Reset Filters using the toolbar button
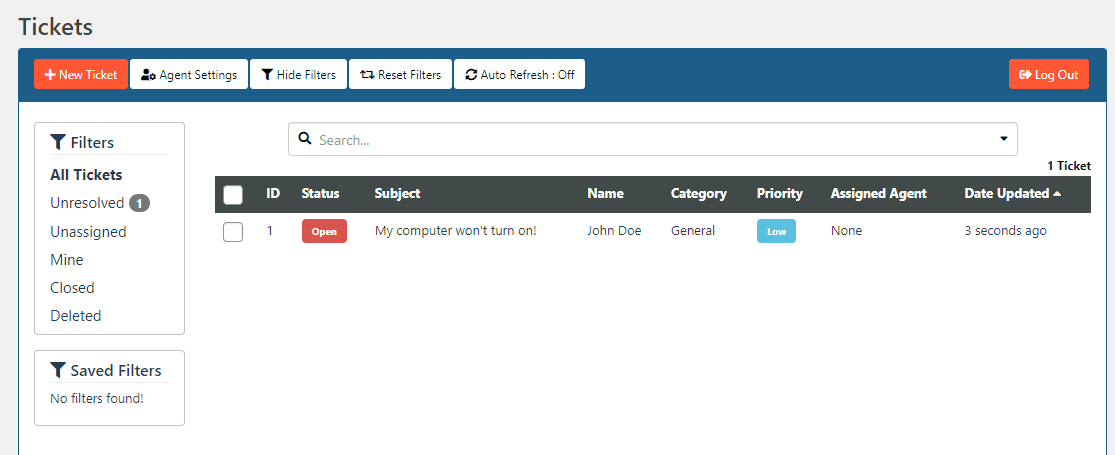The image size is (1115, 455). click(x=400, y=75)
